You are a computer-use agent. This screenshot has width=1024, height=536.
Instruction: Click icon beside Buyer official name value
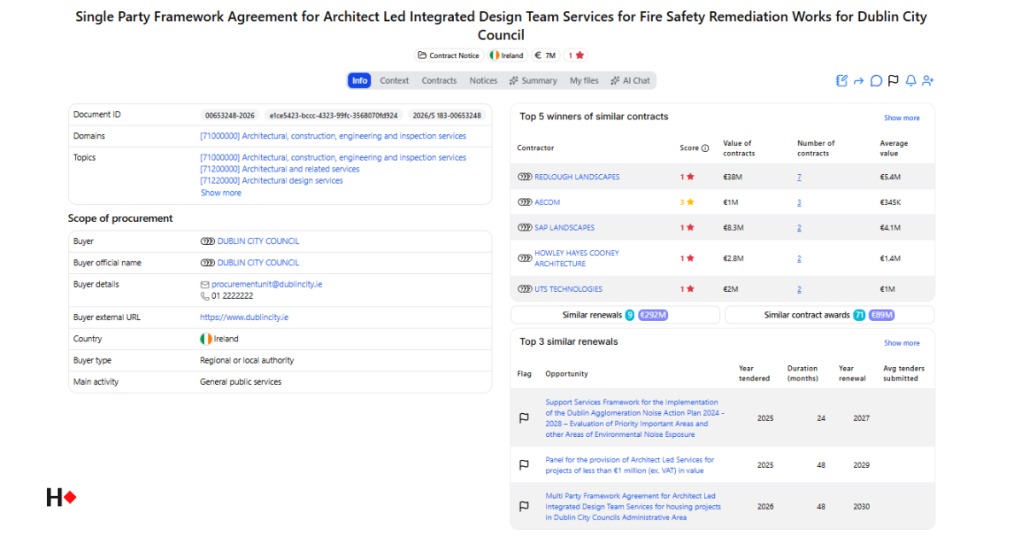pyautogui.click(x=208, y=263)
